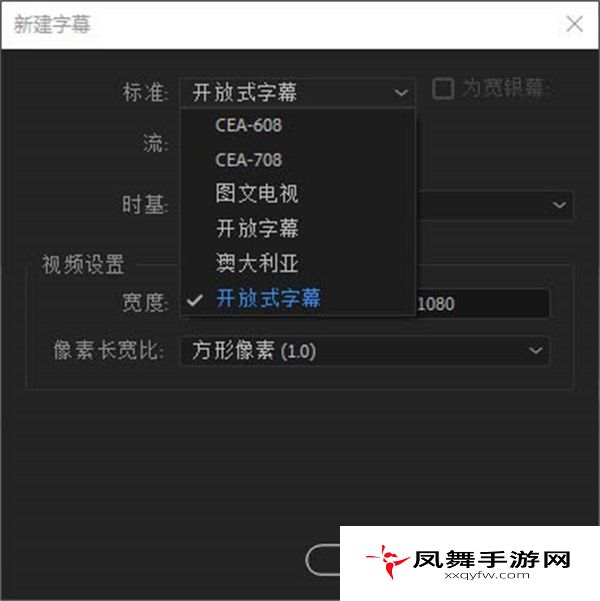Click the 方形像素 (1.0) combo box

[364, 351]
